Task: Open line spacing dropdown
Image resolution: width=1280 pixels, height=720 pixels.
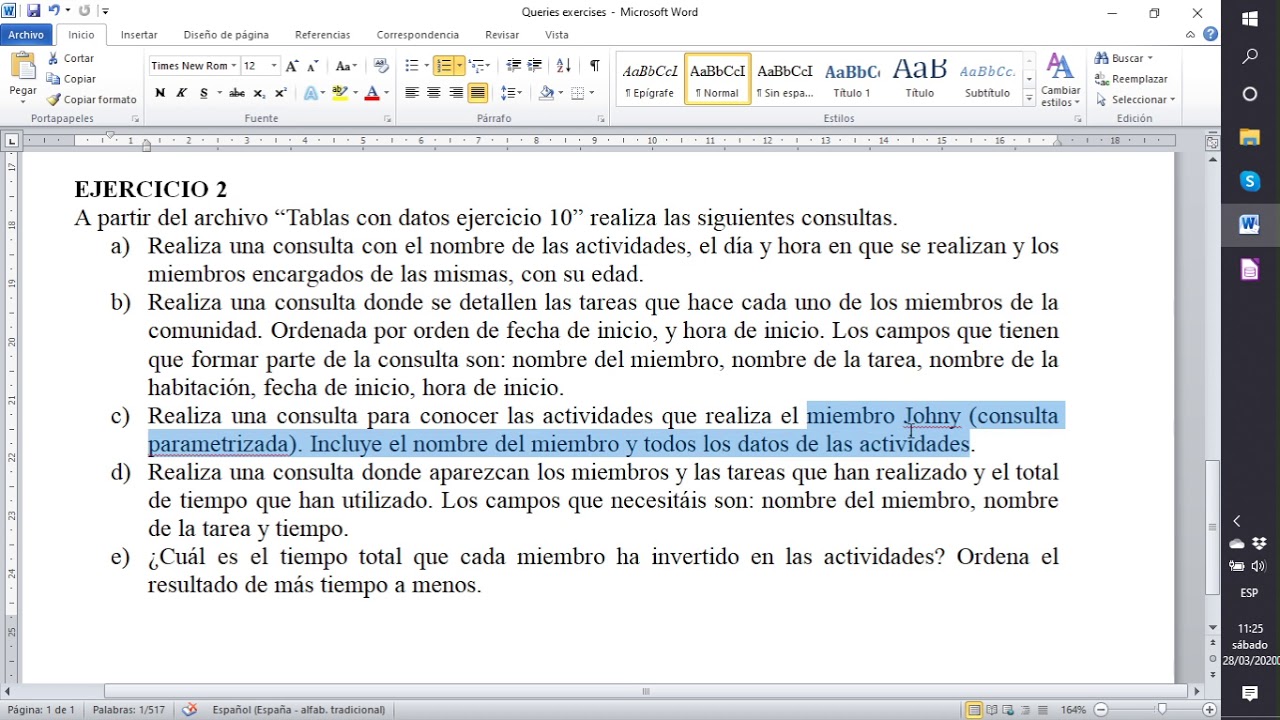Action: [x=511, y=93]
